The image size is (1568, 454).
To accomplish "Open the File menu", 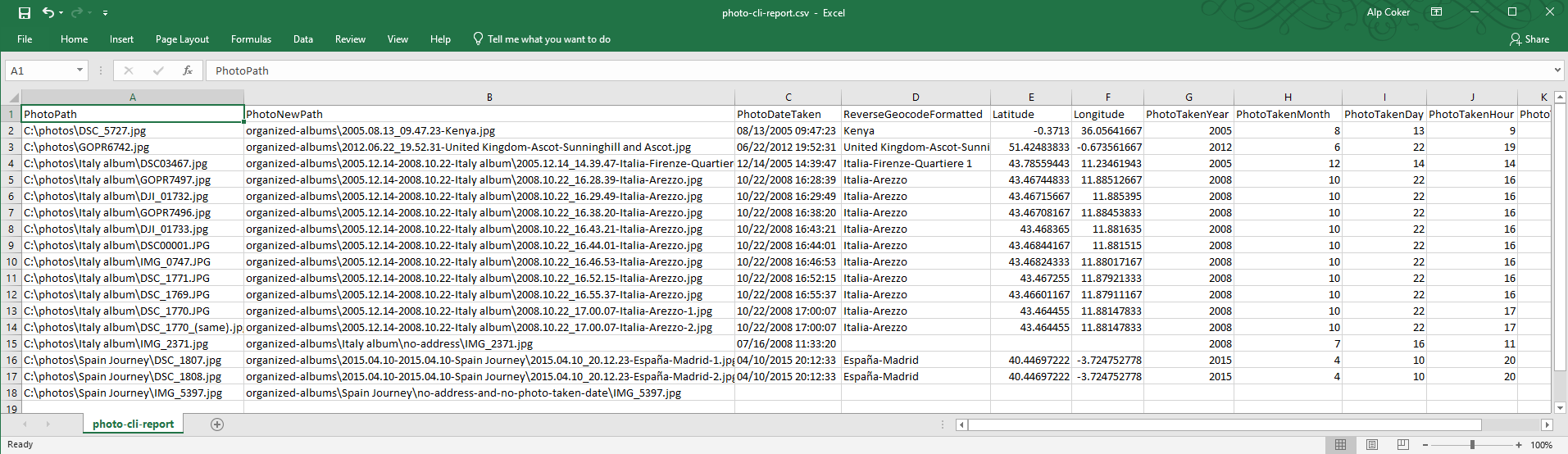I will (25, 39).
